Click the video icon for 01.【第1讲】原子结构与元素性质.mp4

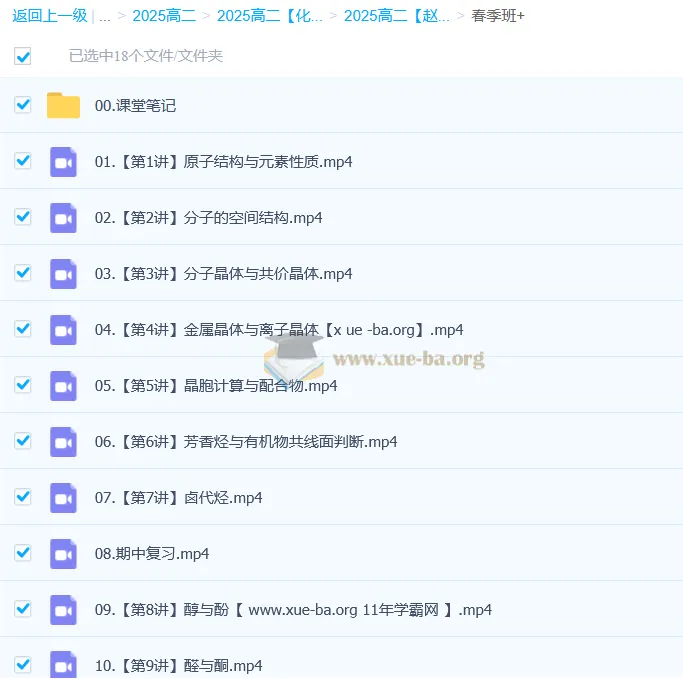[x=63, y=161]
